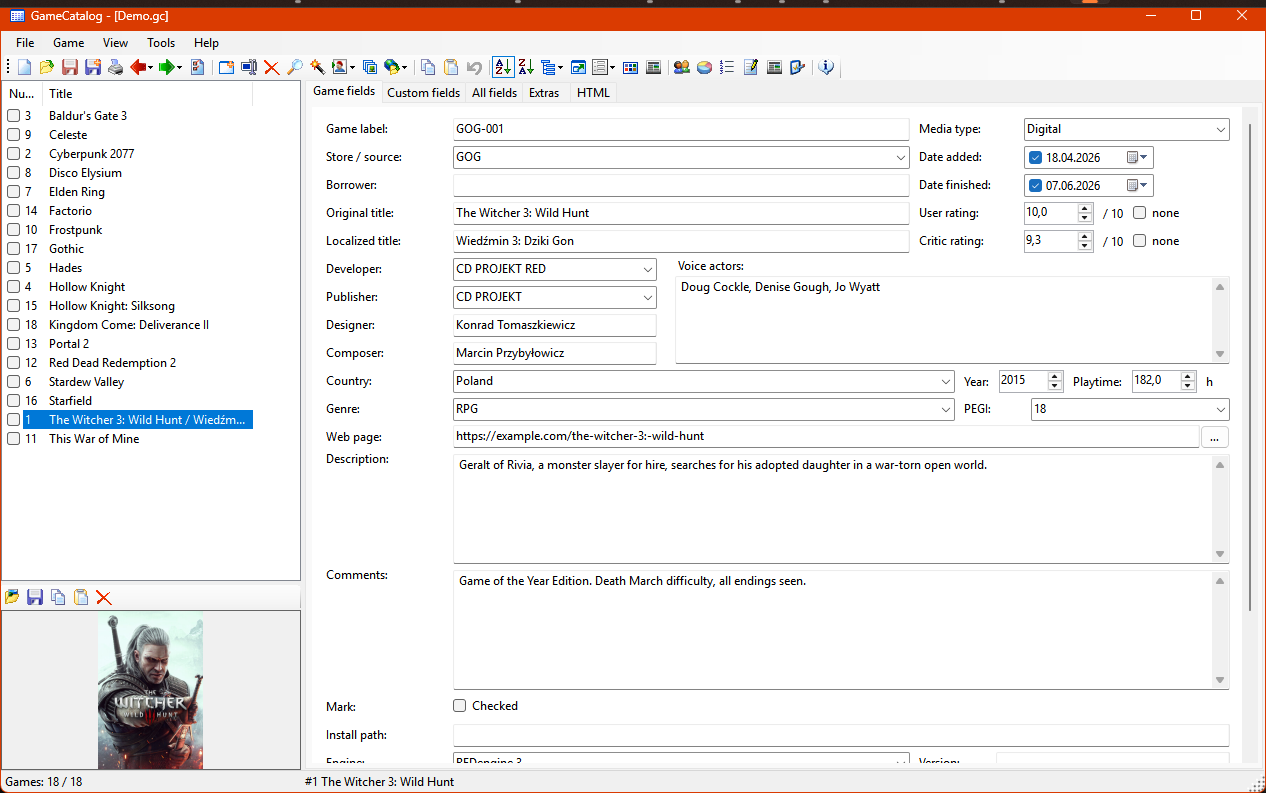Open the Game menu

(x=69, y=43)
